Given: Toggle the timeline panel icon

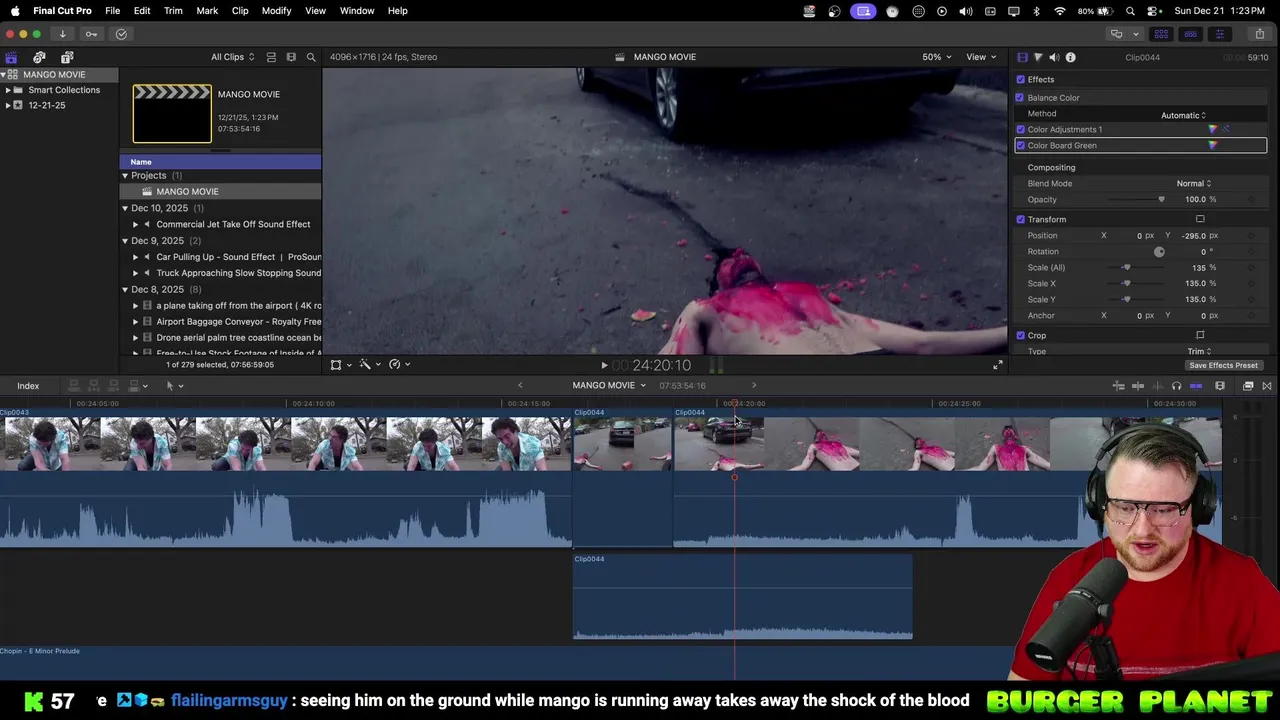Looking at the screenshot, I should click(x=1190, y=34).
